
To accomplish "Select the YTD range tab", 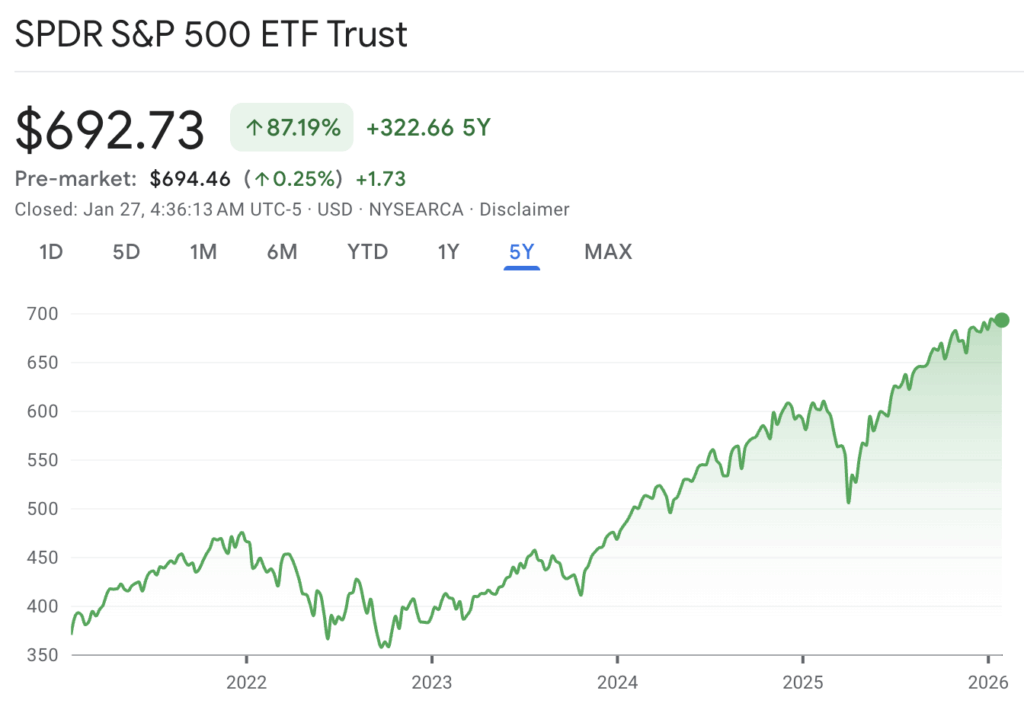I will pos(367,251).
